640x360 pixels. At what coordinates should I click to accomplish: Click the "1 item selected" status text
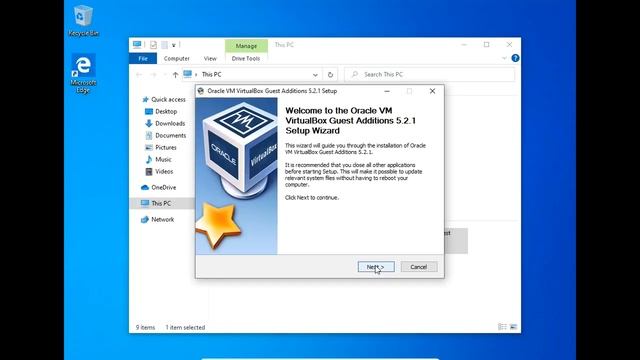(185, 327)
